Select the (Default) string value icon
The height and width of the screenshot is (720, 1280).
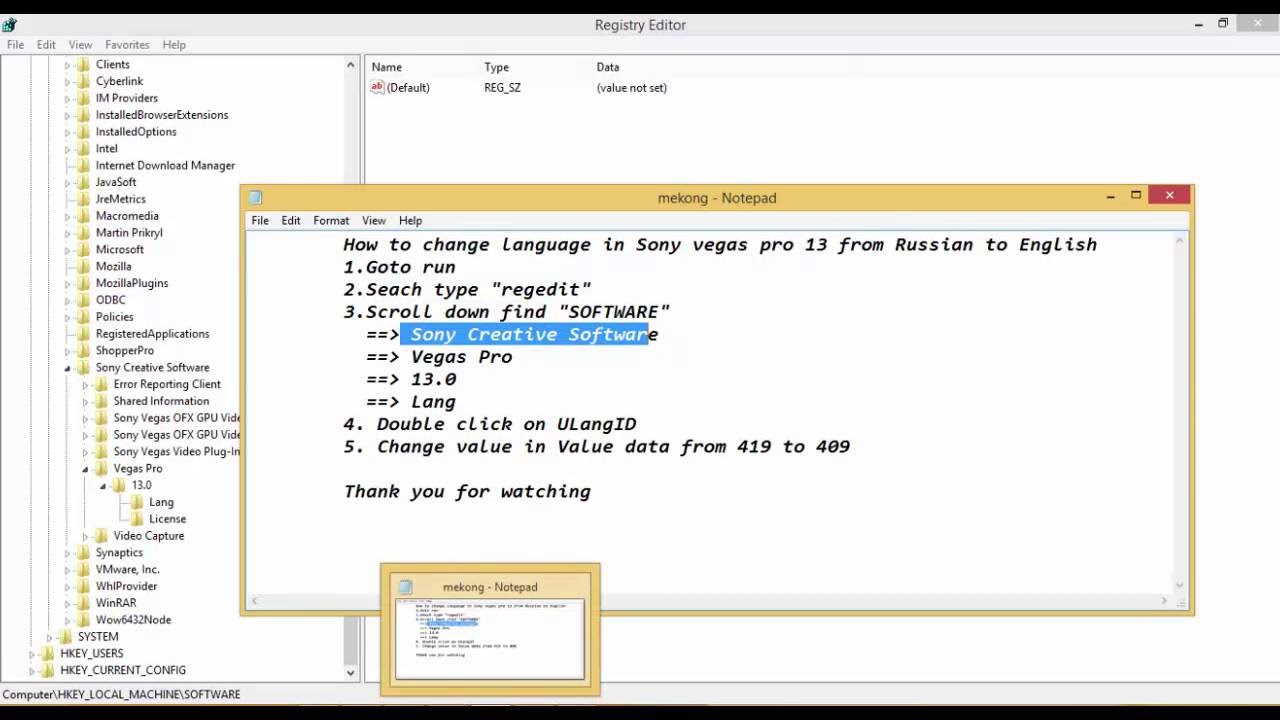click(x=377, y=88)
